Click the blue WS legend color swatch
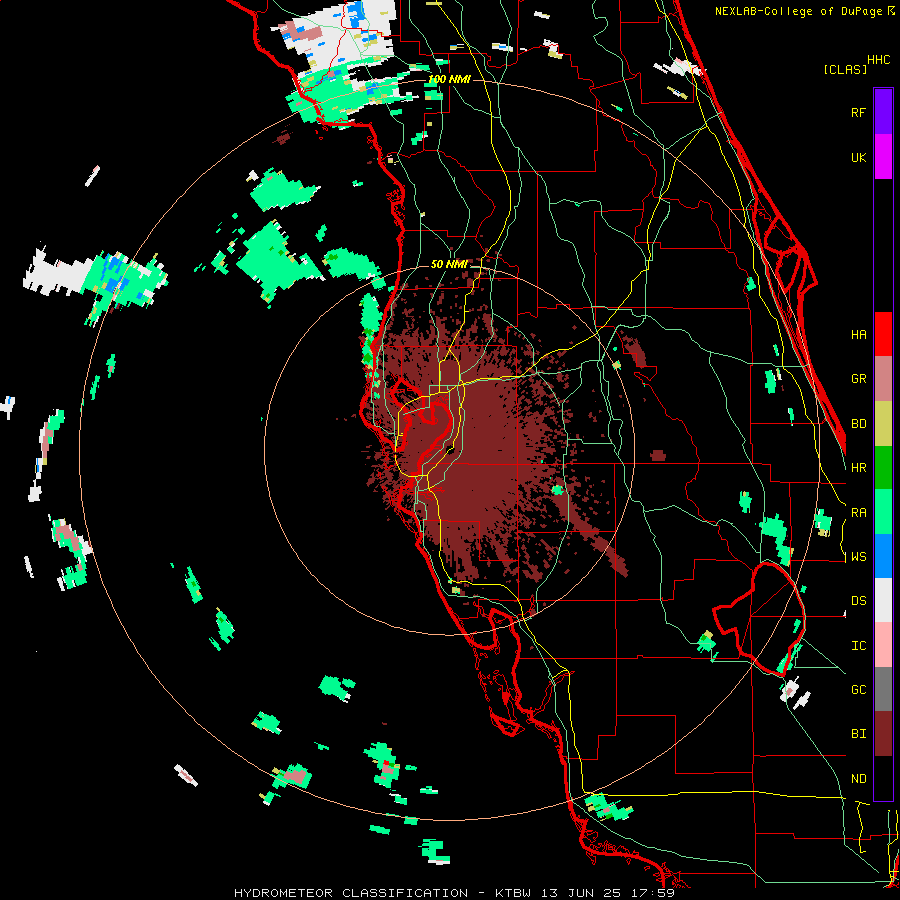 (883, 556)
